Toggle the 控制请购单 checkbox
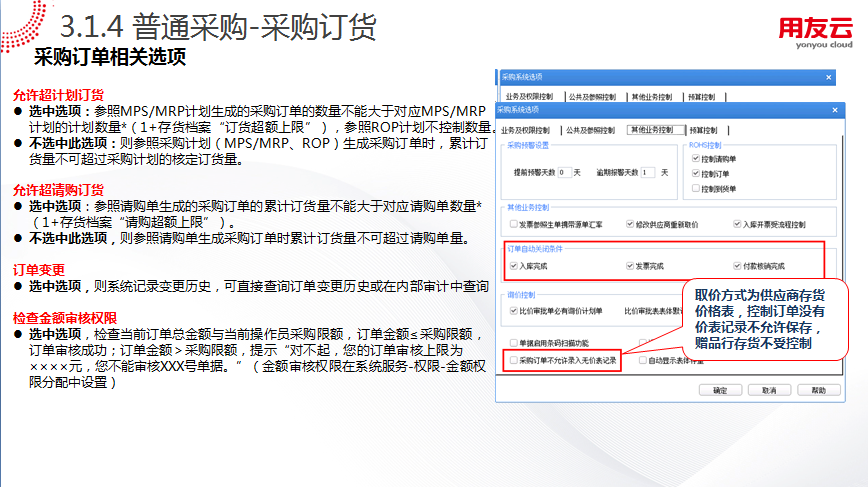The height and width of the screenshot is (487, 868). click(695, 159)
